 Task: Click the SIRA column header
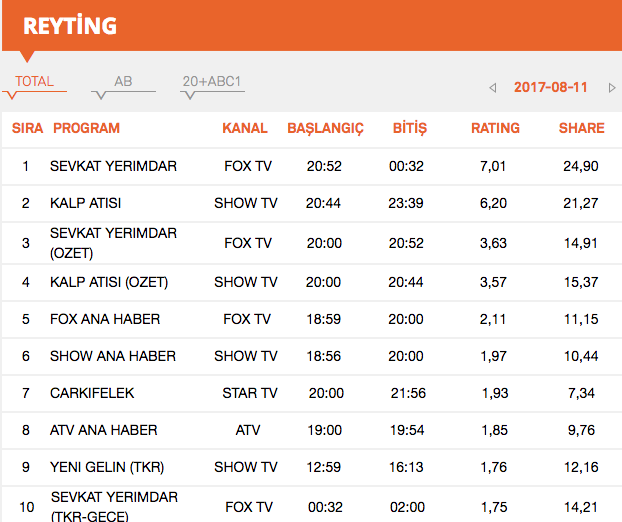[x=27, y=128]
